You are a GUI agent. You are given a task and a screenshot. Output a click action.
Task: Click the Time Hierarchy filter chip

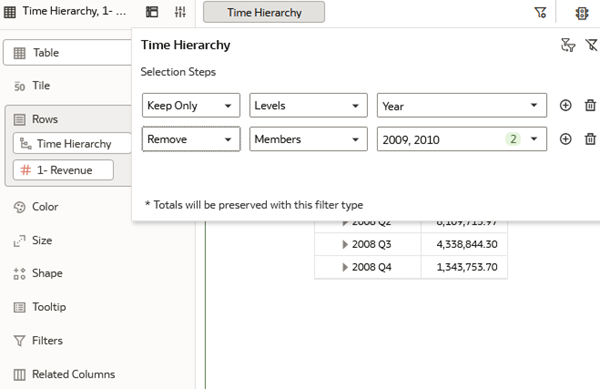pyautogui.click(x=264, y=12)
